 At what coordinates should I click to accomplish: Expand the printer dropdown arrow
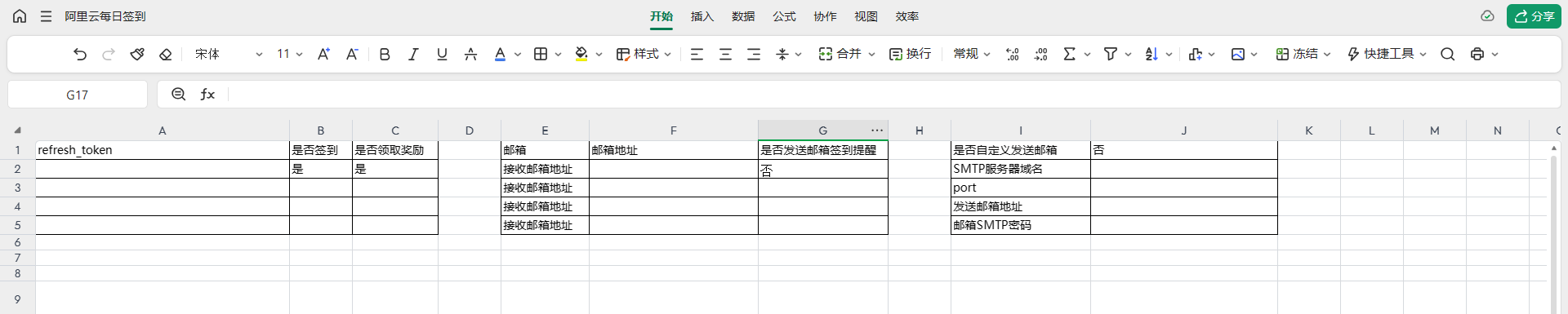1495,55
